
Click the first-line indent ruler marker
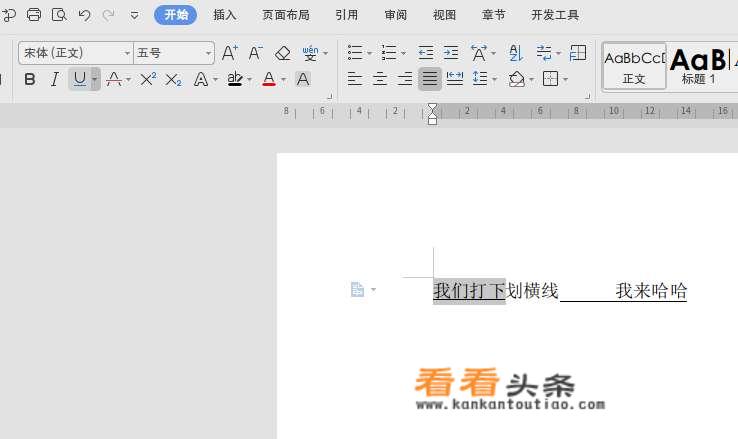(x=433, y=109)
